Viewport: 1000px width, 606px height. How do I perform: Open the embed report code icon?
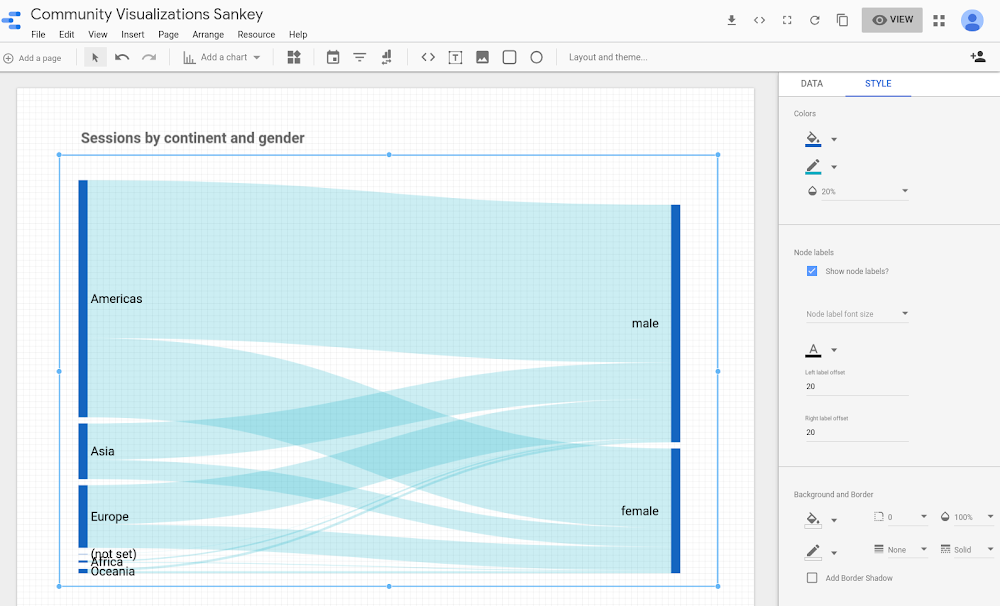(759, 20)
